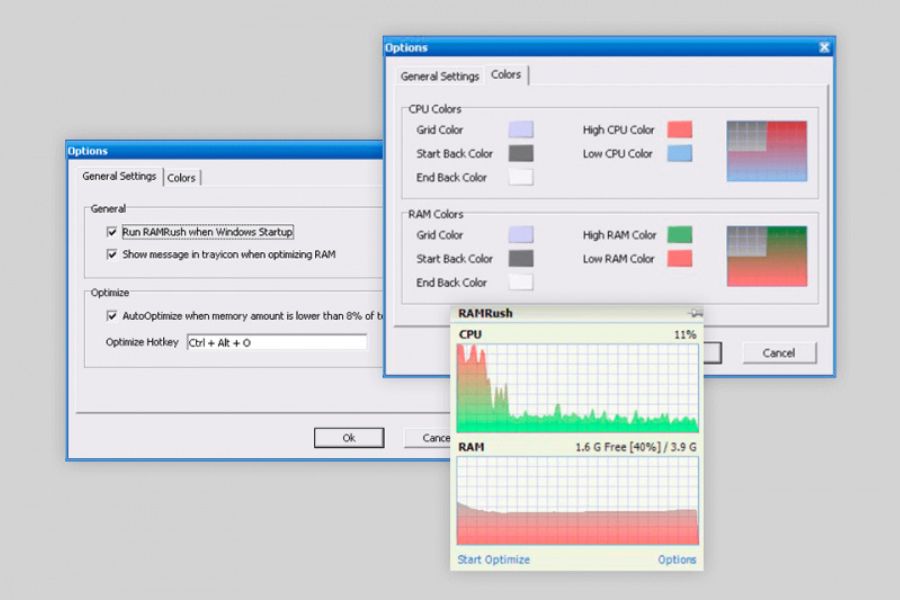Open the Options link in RAMRush widget
This screenshot has width=900, height=600.
(x=677, y=560)
